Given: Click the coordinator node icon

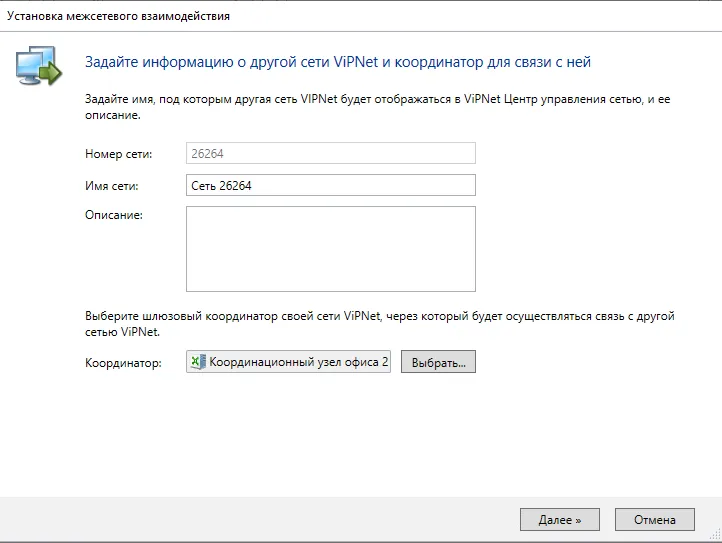Looking at the screenshot, I should [198, 362].
